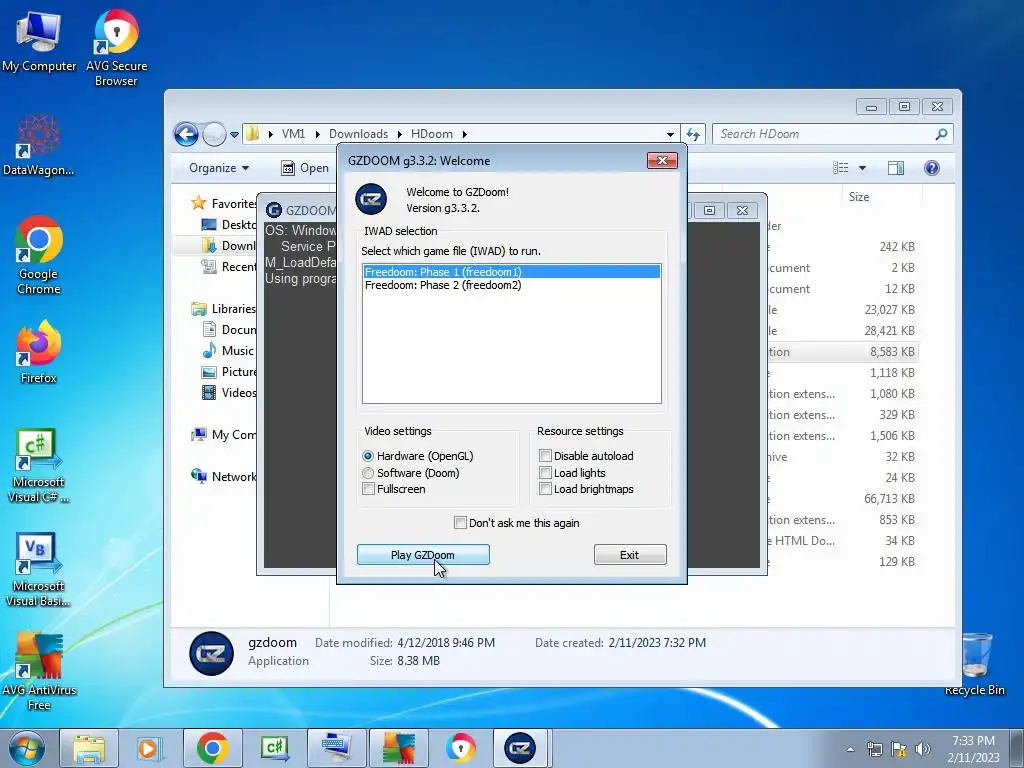Click Explorer forward navigation arrow
1024x768 pixels.
pos(214,135)
